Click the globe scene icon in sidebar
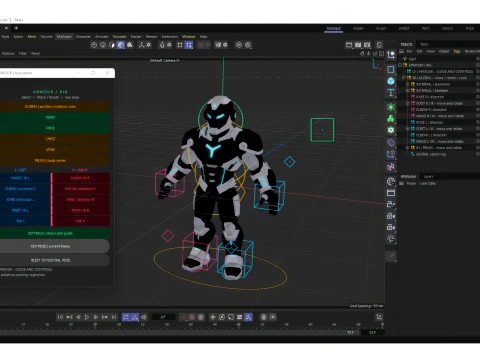This screenshot has width=480, height=360. tap(391, 182)
